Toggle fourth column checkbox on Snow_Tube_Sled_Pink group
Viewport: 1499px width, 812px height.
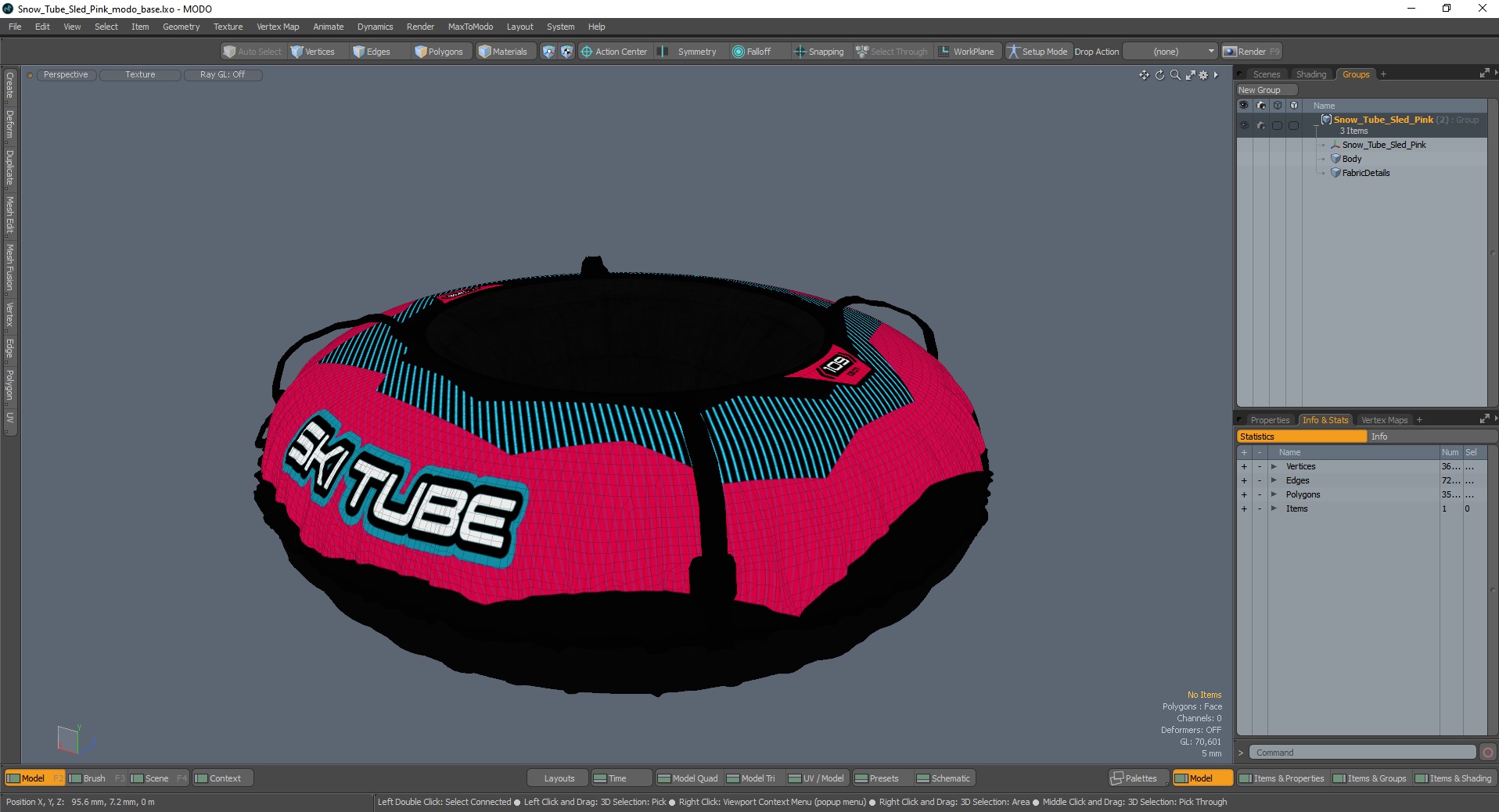click(x=1293, y=125)
